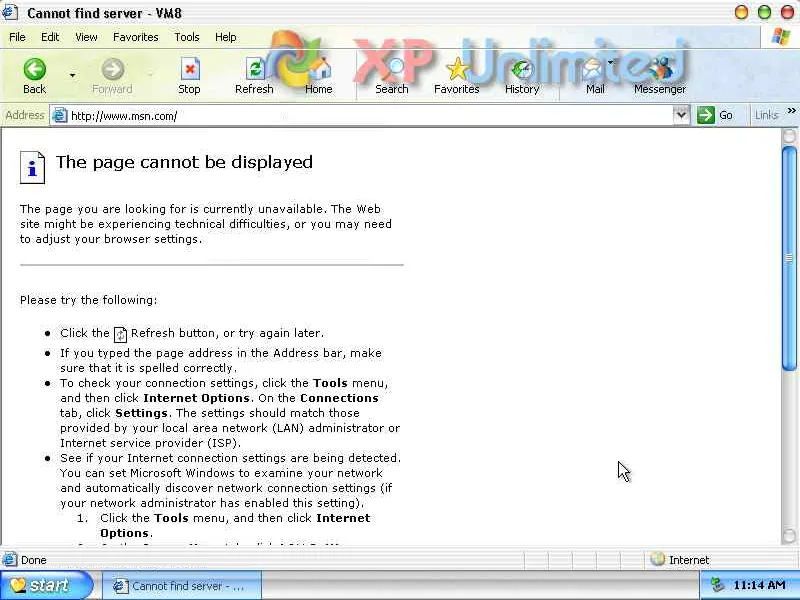
Task: Click the bold Connections word
Action: pos(339,398)
